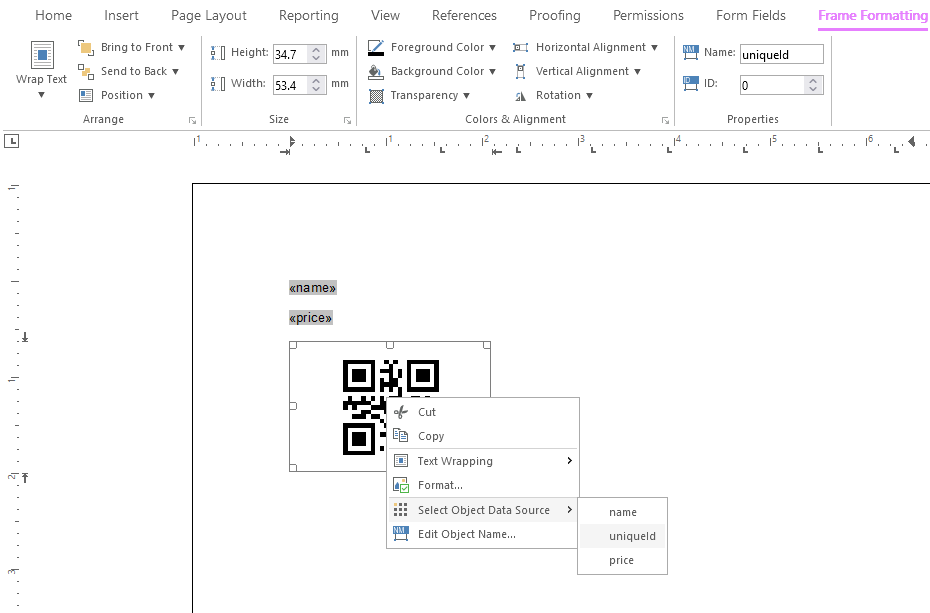Click the Foreground Color pen icon
This screenshot has height=613, width=930.
[375, 47]
